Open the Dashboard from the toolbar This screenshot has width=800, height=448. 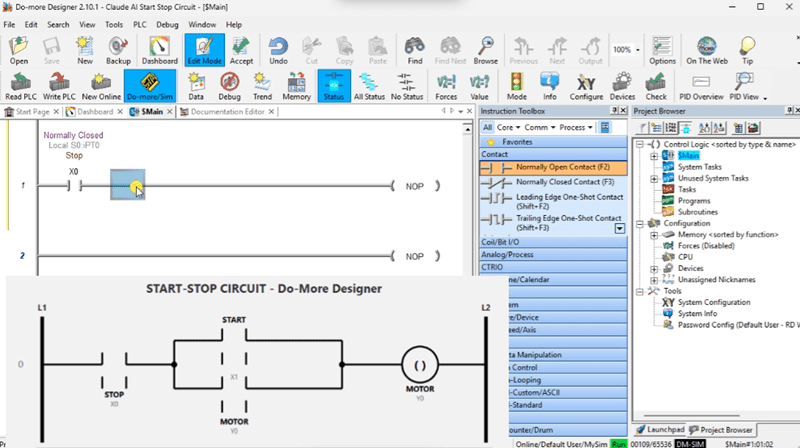click(159, 49)
